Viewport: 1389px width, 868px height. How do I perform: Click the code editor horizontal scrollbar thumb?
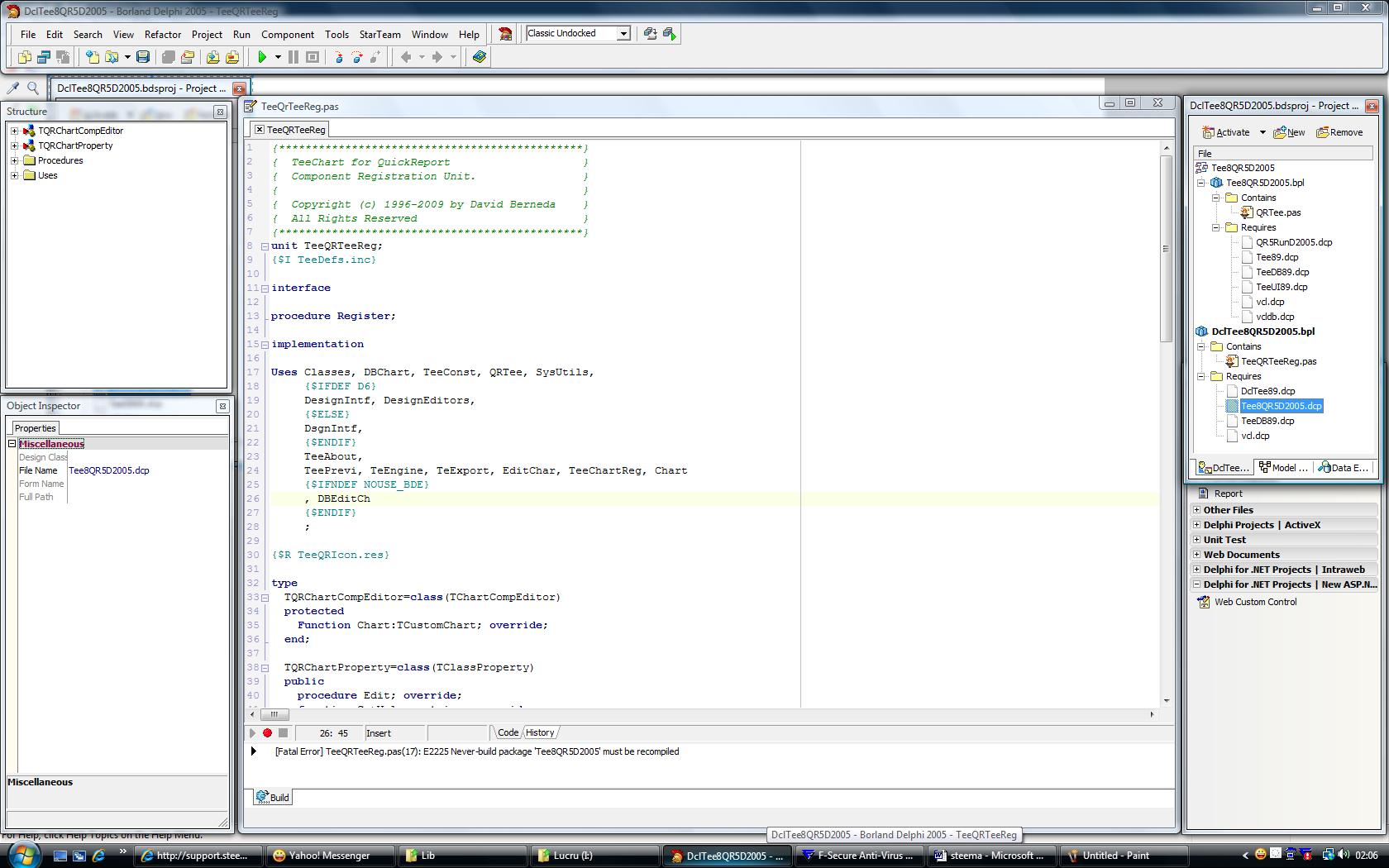(x=274, y=714)
